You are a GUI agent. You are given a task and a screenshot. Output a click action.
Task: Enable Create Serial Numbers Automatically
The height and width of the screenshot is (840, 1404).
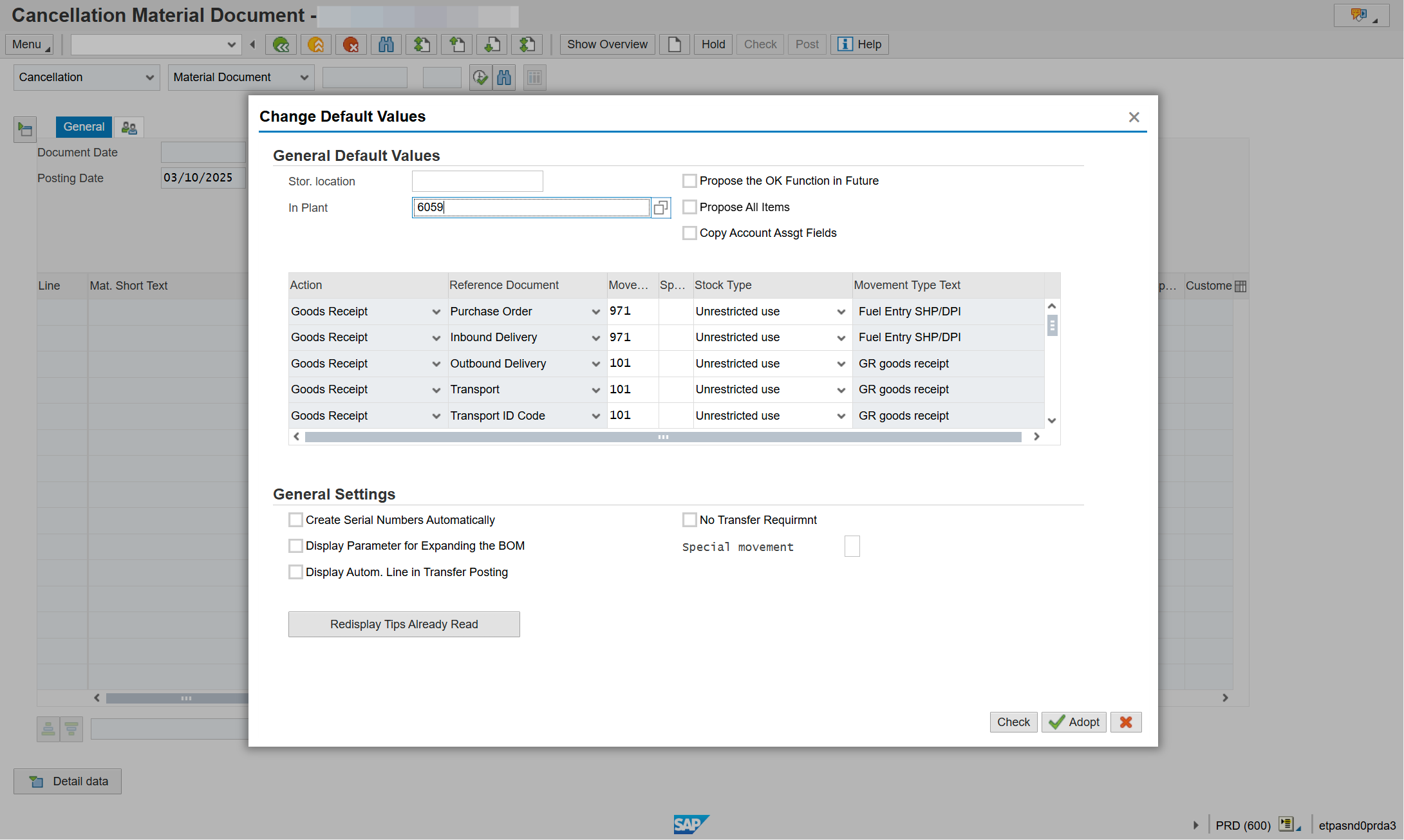[x=295, y=519]
